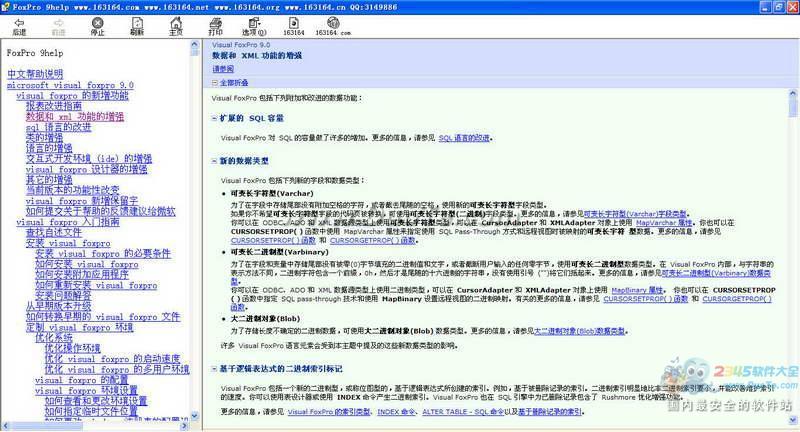The height and width of the screenshot is (432, 800).
Task: Open visual foxpro 新增保留字 entry
Action: point(82,201)
